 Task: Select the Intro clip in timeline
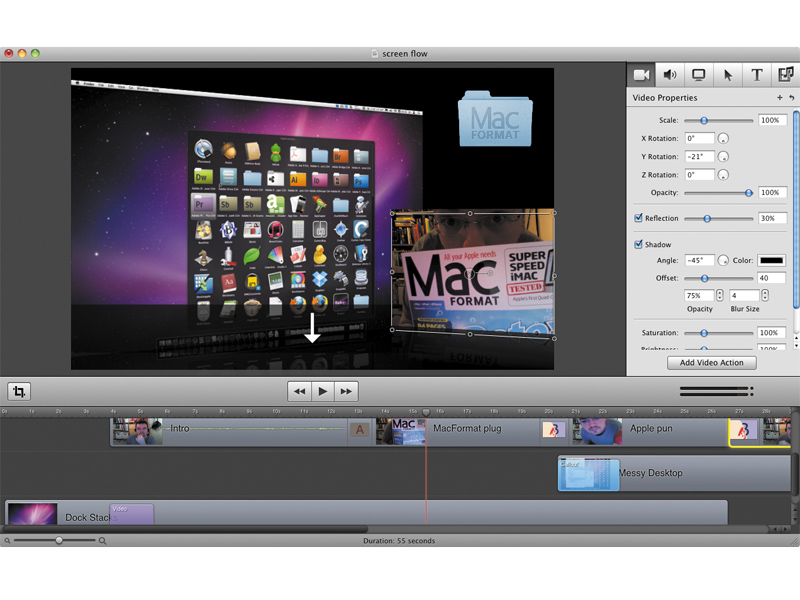230,432
